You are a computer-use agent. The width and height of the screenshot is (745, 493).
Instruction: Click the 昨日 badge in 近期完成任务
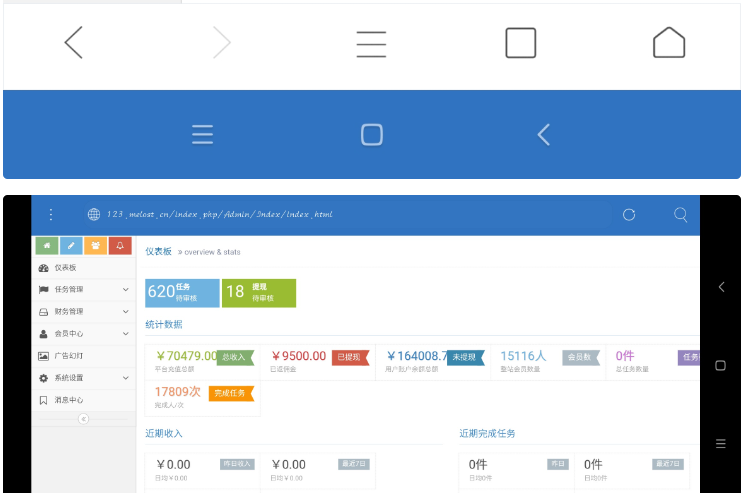558,464
